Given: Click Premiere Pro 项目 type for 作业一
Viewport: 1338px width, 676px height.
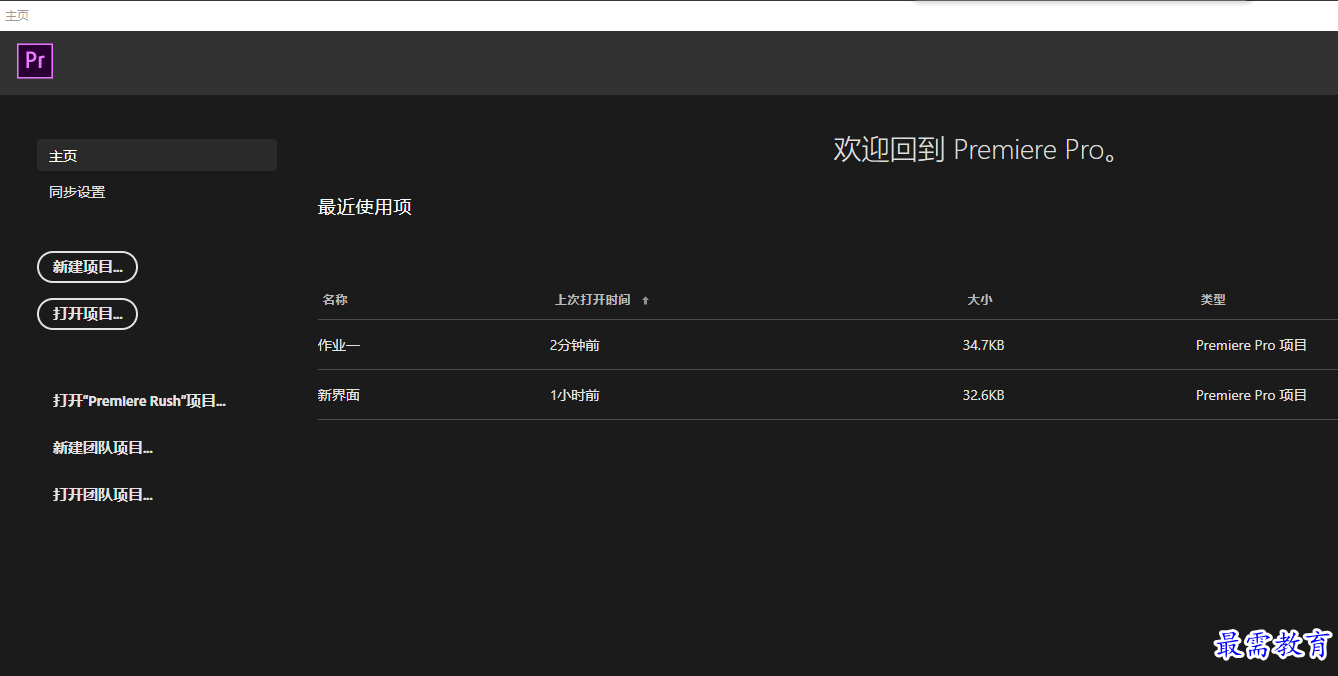Looking at the screenshot, I should click(1252, 345).
